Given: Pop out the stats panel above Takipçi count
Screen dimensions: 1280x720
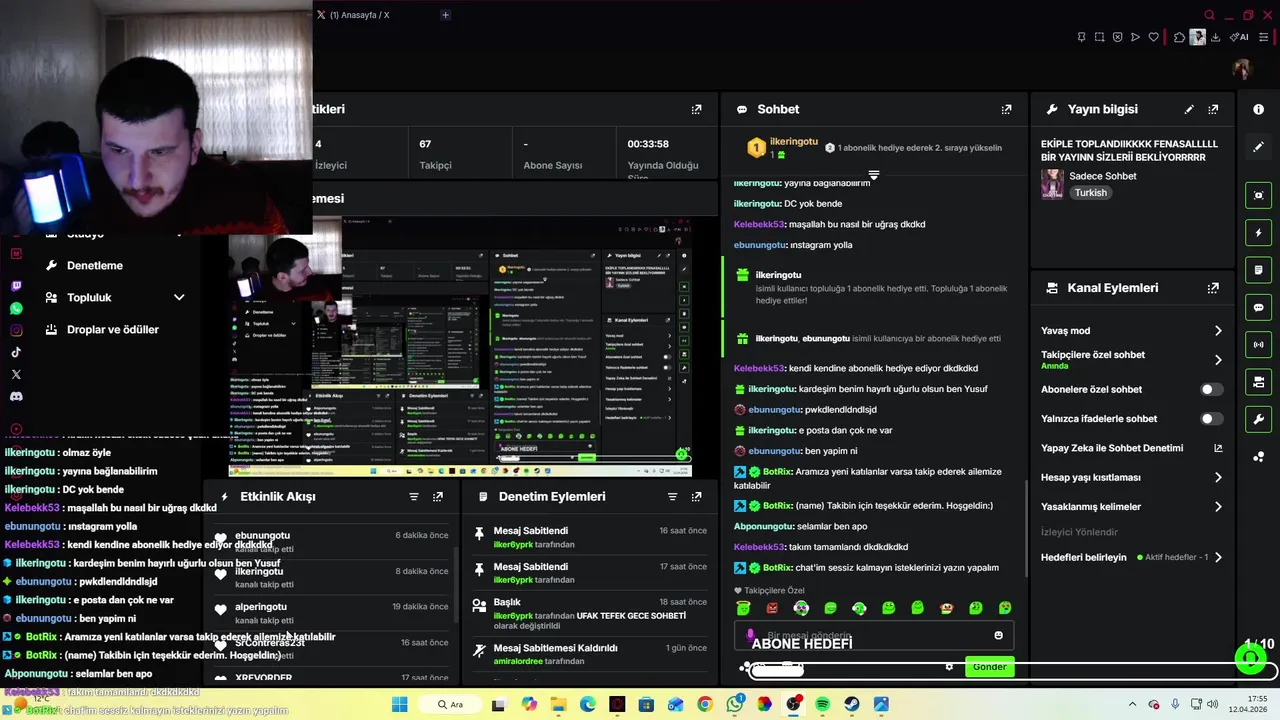Looking at the screenshot, I should [696, 109].
